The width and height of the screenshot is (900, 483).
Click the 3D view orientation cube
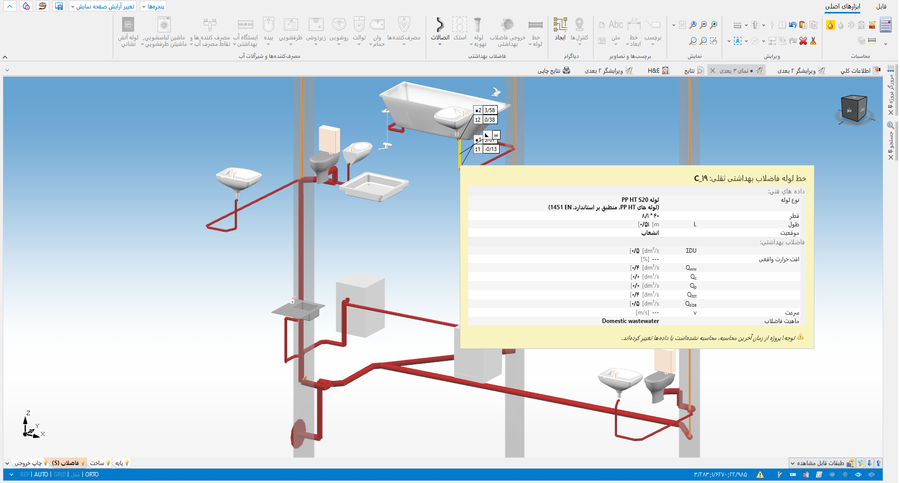point(855,108)
